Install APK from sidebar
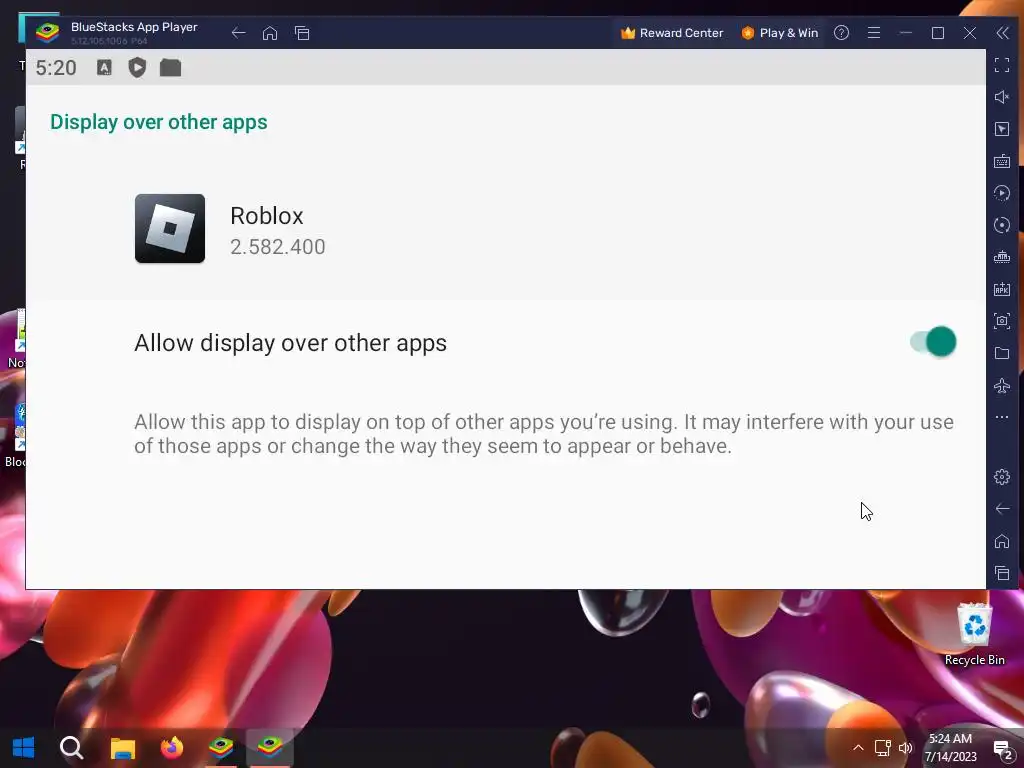Viewport: 1024px width, 768px height. [x=1002, y=289]
